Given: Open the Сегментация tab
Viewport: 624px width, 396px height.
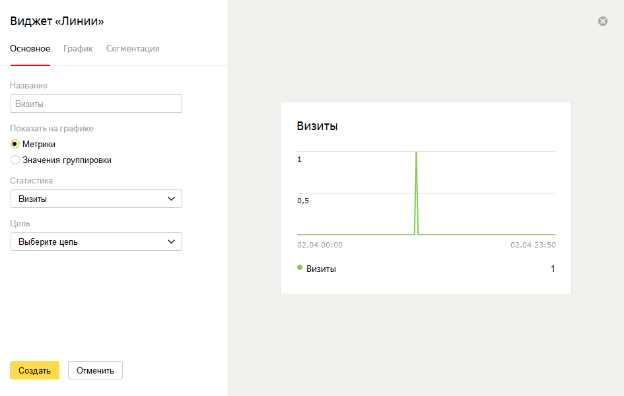Looking at the screenshot, I should coord(133,49).
